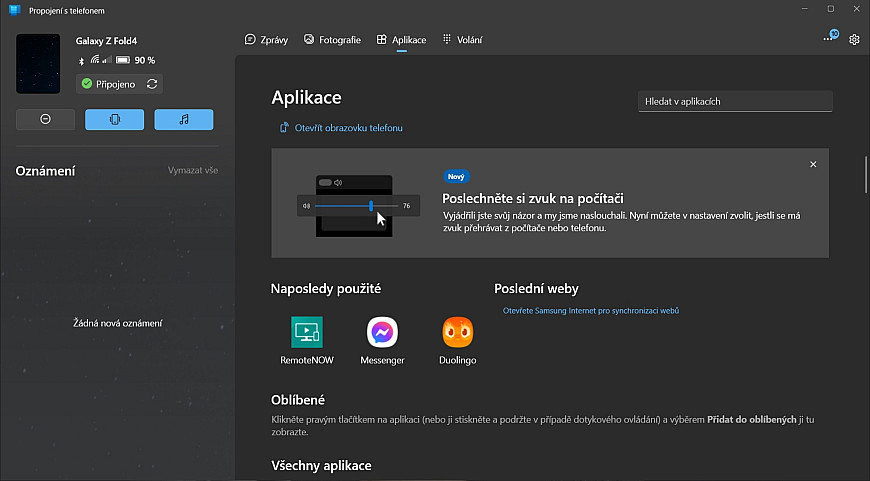
Task: Click the battery icon showing 90 %
Action: [123, 60]
